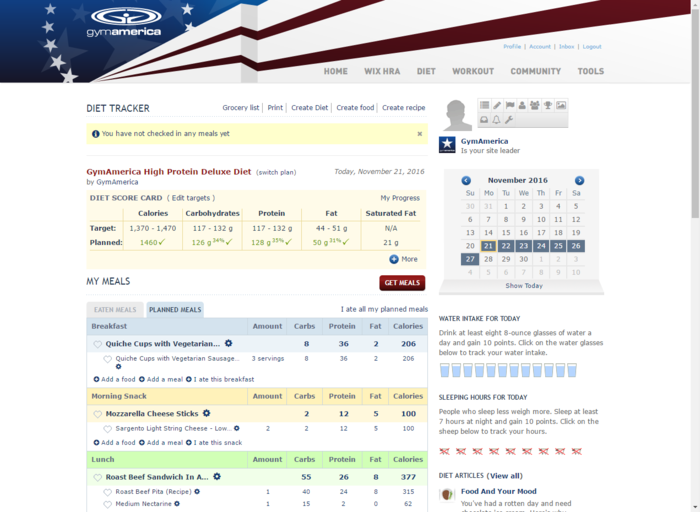The image size is (700, 512).
Task: Click the Print link
Action: tap(275, 108)
